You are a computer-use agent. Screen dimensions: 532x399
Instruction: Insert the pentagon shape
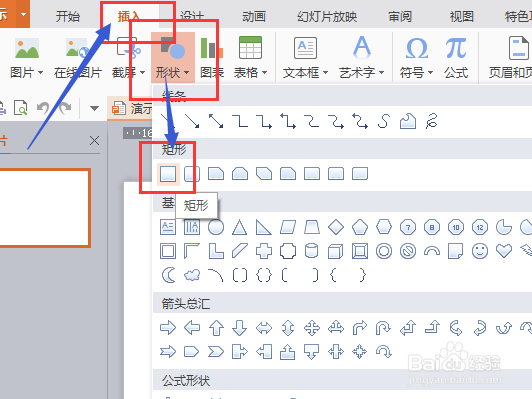[x=360, y=227]
